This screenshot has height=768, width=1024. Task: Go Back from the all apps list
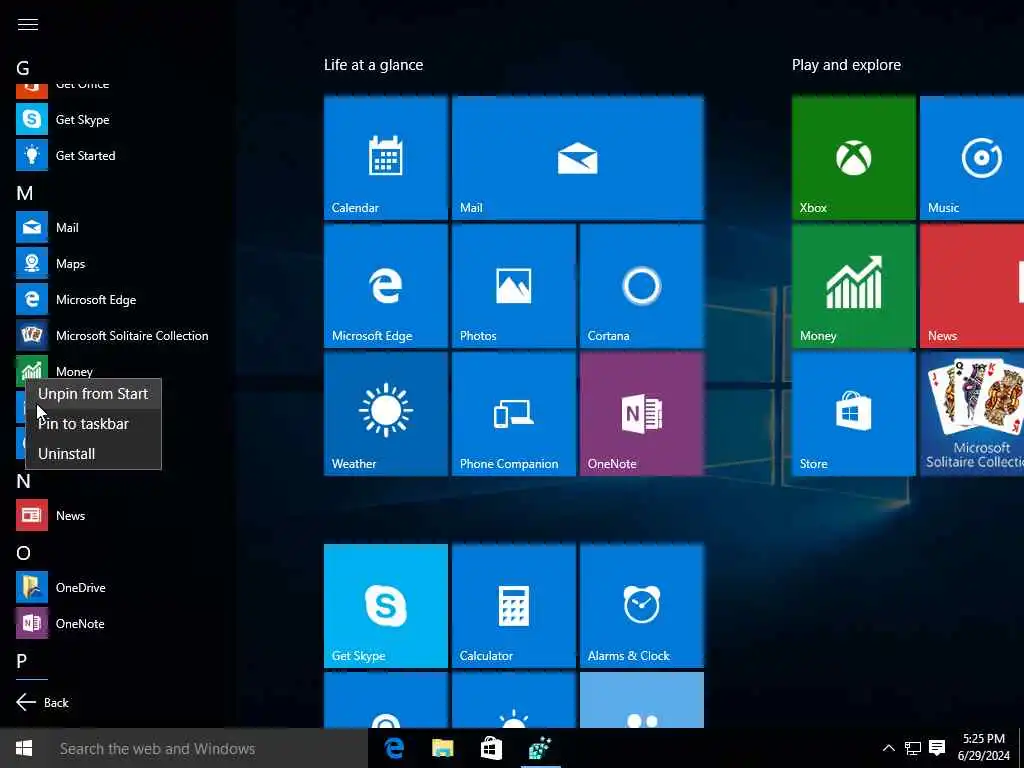click(42, 703)
